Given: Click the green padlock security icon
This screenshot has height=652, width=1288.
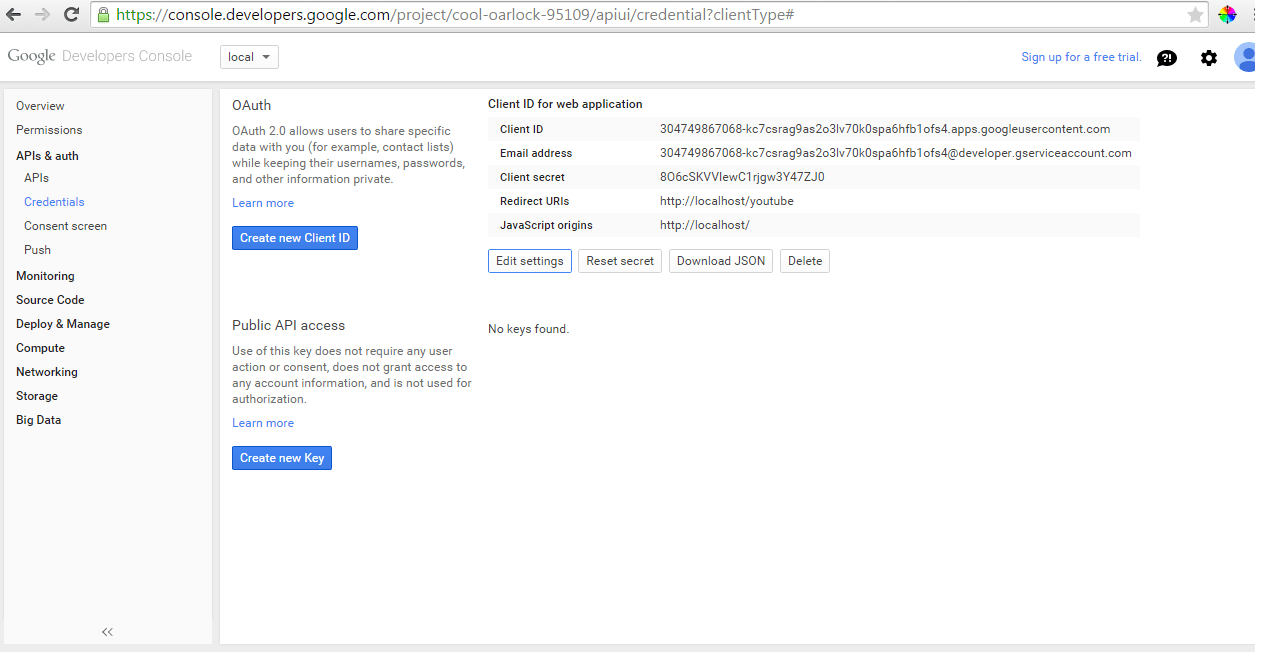Looking at the screenshot, I should pos(103,15).
